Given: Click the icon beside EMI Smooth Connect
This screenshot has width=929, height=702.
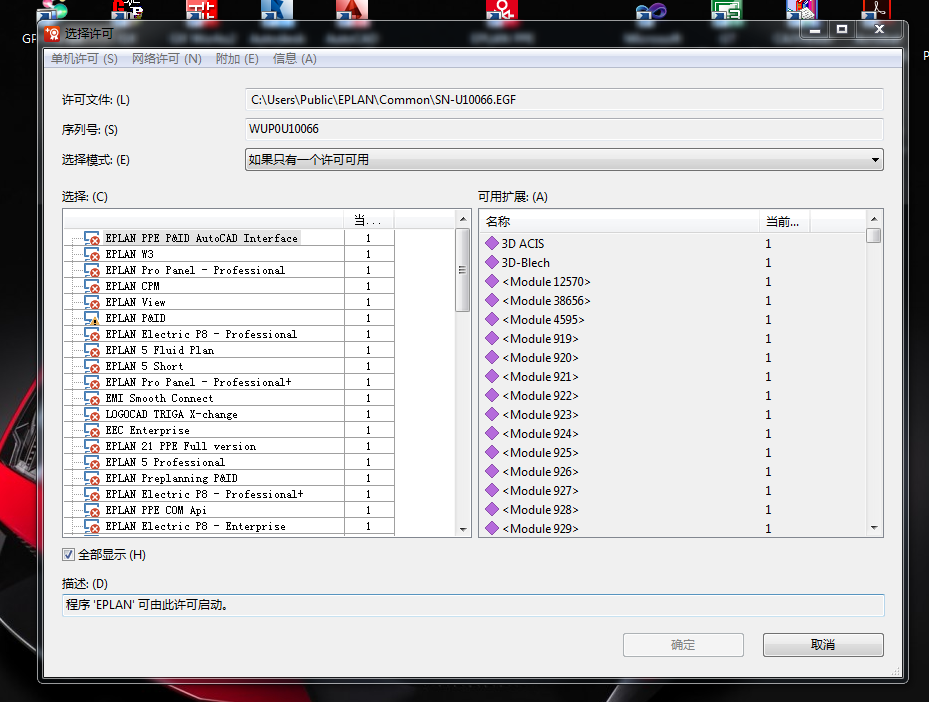Looking at the screenshot, I should coord(92,398).
